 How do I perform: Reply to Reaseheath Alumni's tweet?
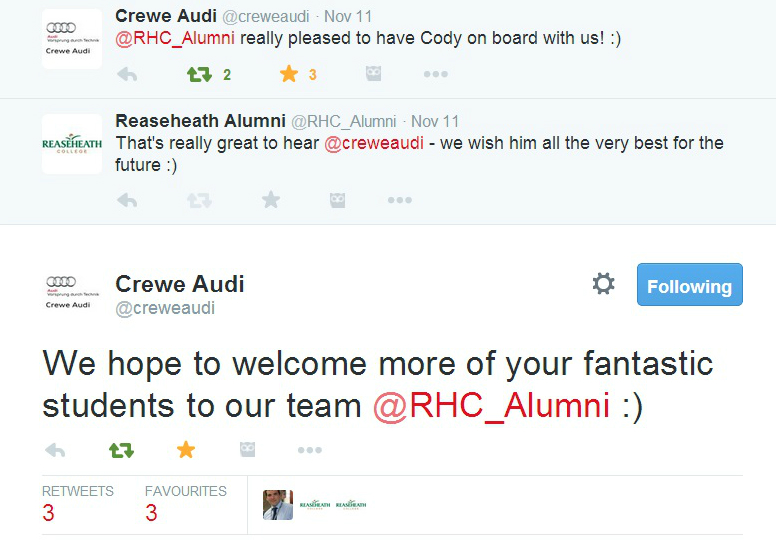point(127,200)
